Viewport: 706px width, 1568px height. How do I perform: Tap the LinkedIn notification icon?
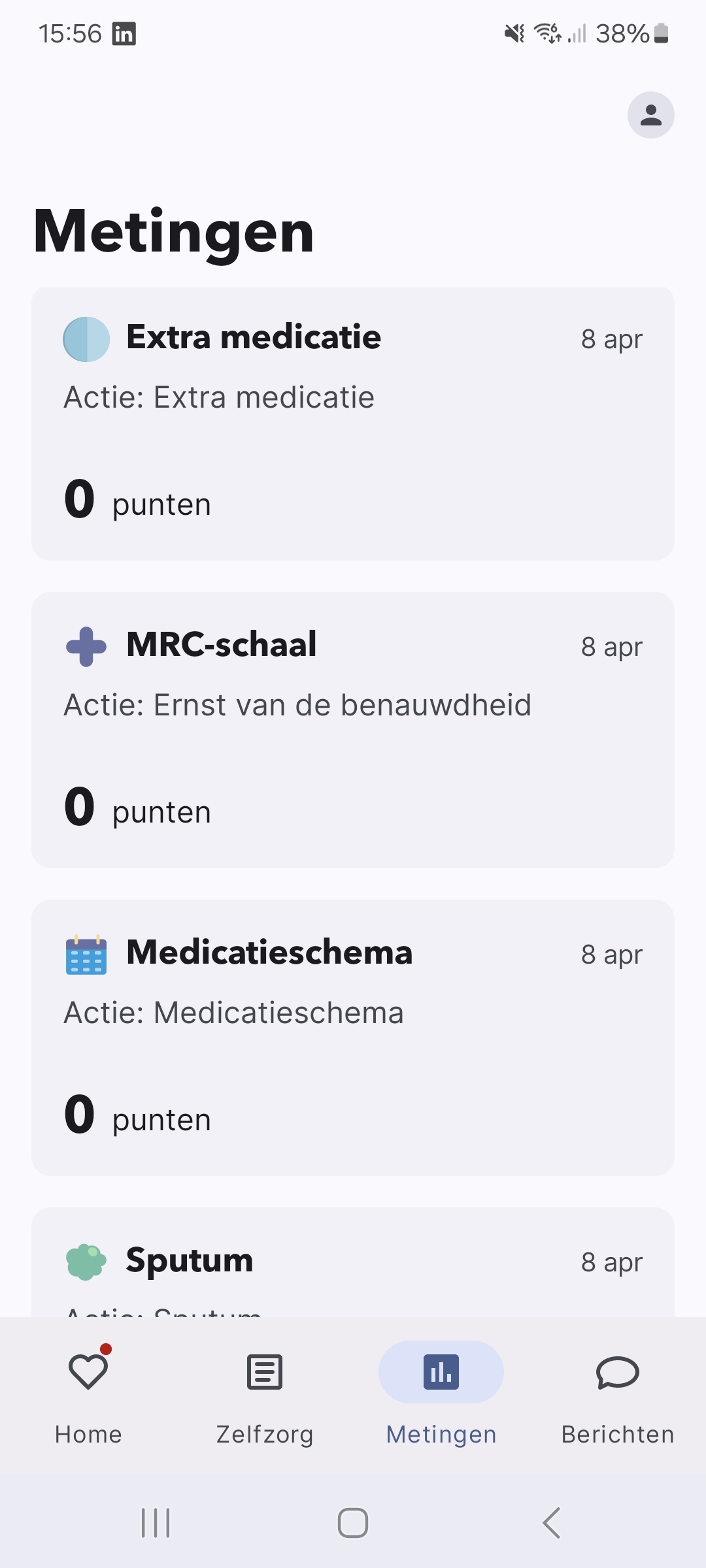(x=124, y=33)
